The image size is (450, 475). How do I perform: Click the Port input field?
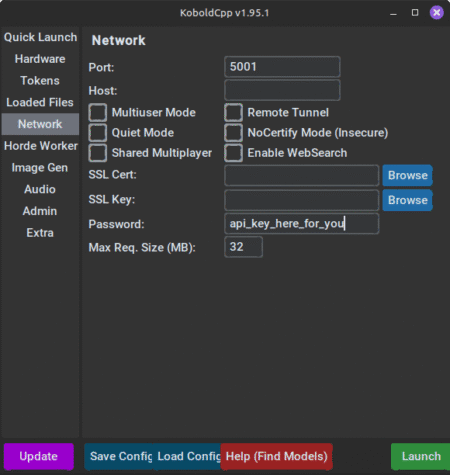pyautogui.click(x=282, y=67)
